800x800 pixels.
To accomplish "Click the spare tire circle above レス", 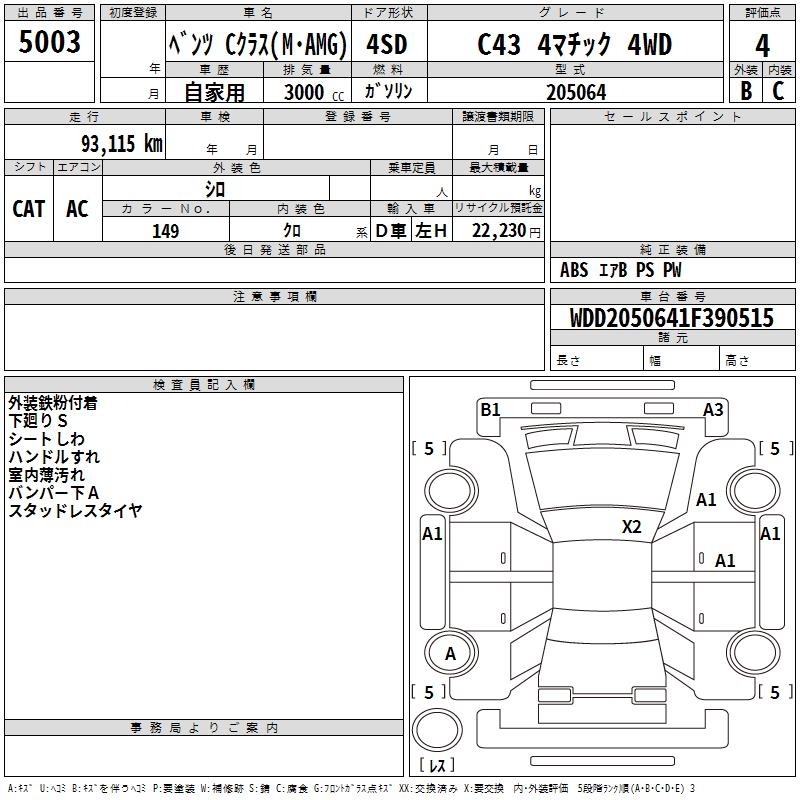I will click(437, 730).
